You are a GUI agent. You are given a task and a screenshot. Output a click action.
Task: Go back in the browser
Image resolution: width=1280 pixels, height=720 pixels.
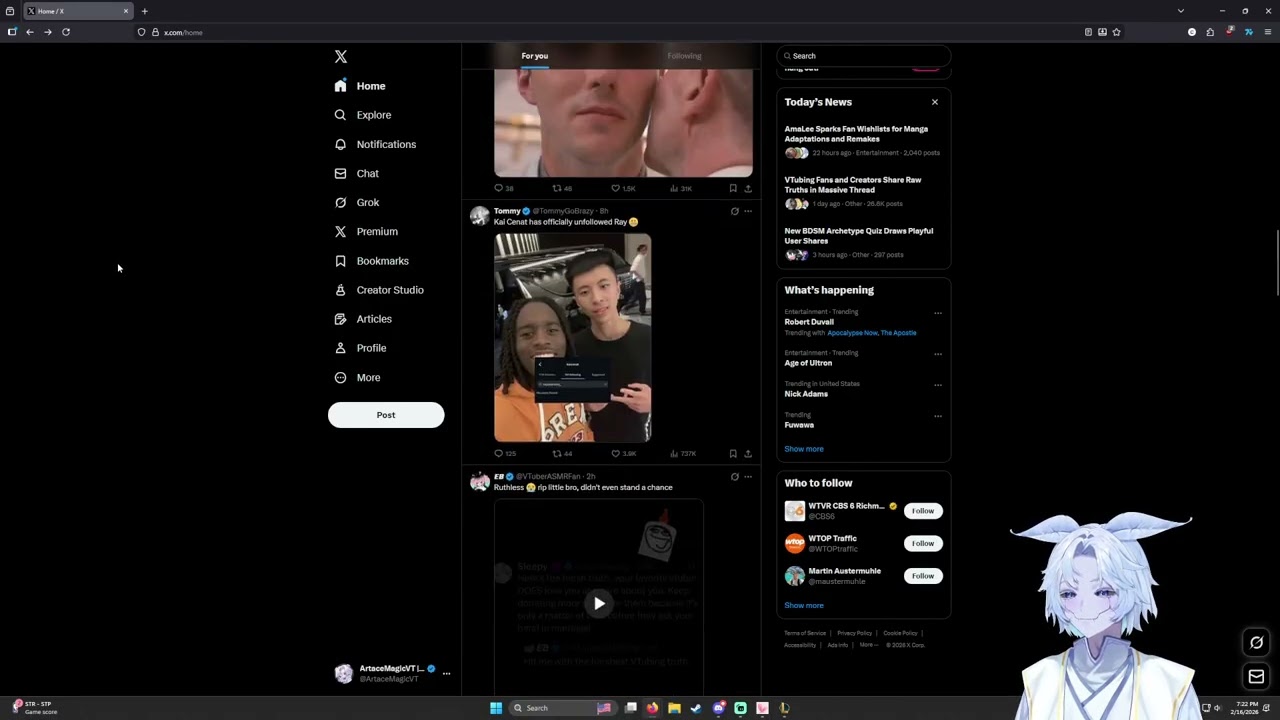coord(30,32)
